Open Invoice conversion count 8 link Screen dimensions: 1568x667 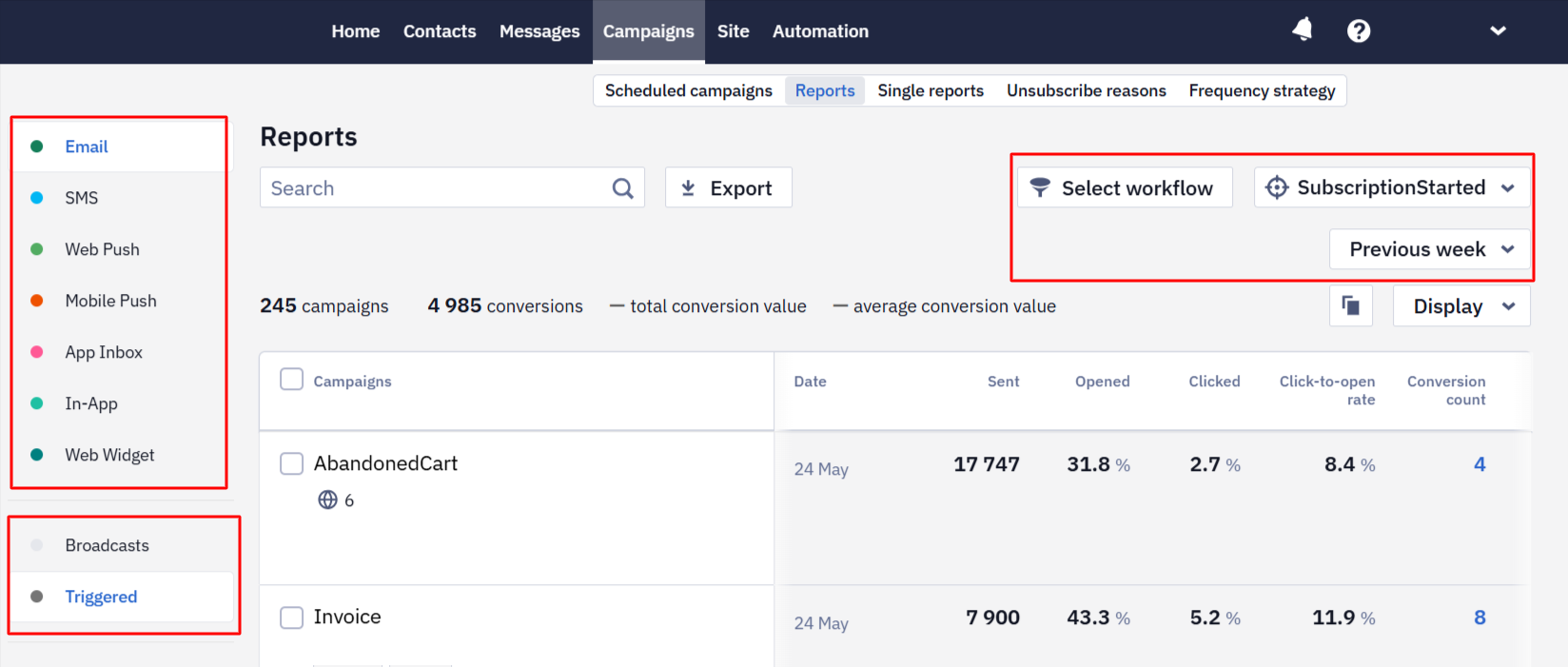(1480, 618)
